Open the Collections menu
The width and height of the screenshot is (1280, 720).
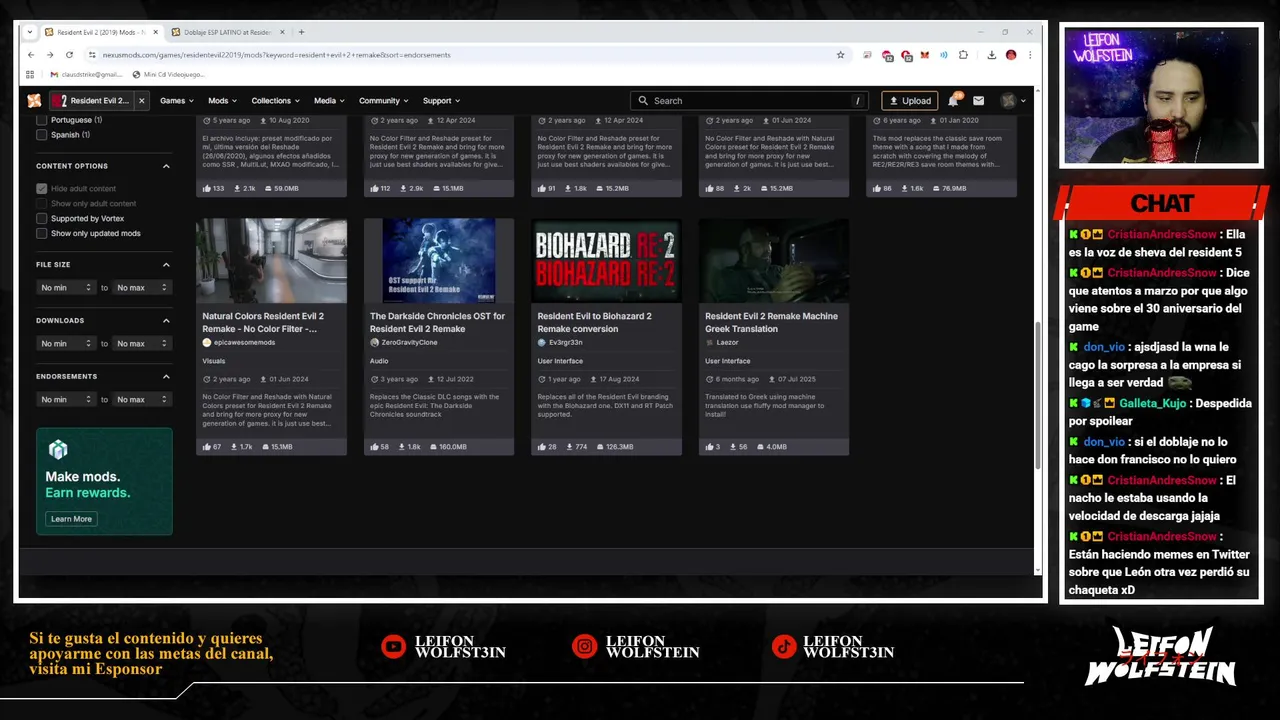276,101
